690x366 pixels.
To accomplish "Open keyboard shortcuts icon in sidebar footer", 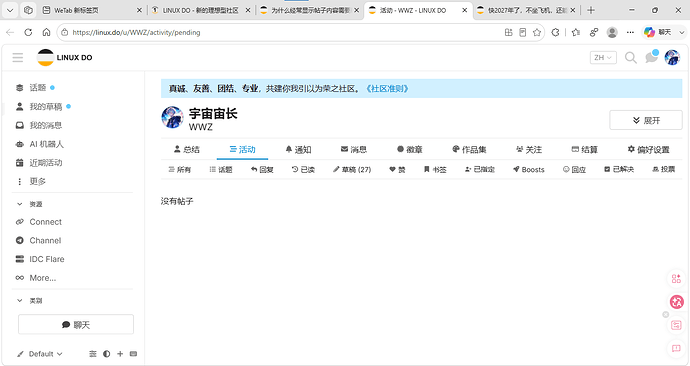I will (134, 354).
